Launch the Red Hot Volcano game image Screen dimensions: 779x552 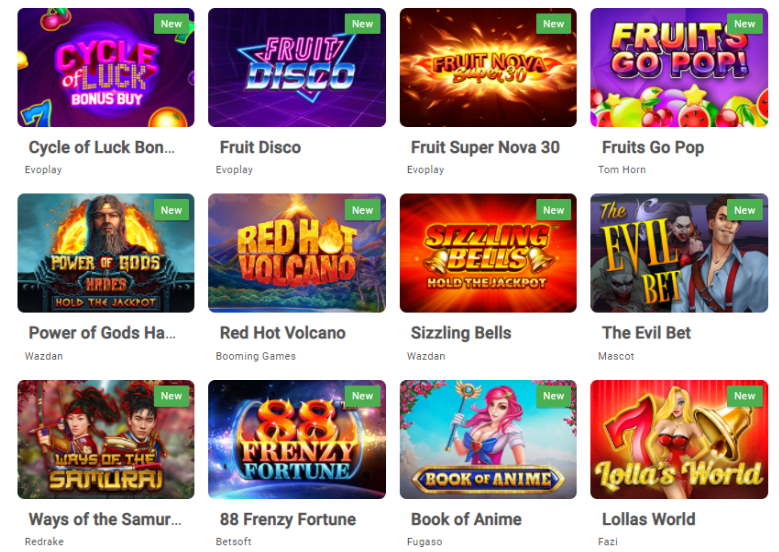point(296,253)
